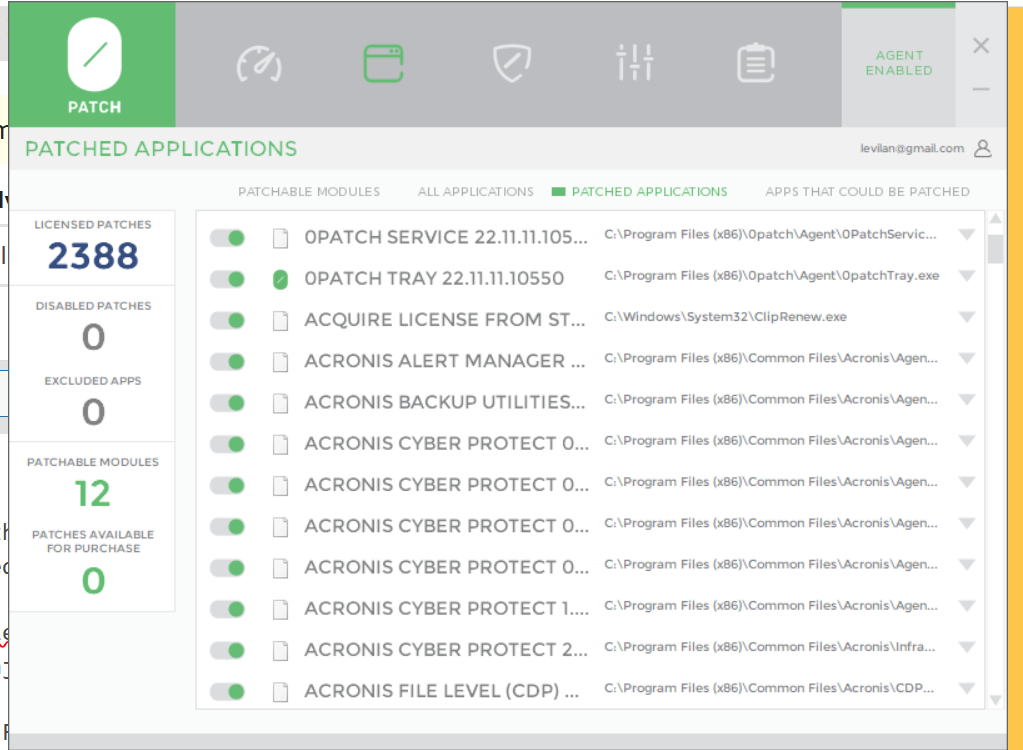Screen dimensions: 1023x750
Task: Select the Acronis Backup Utilities entry name
Action: 444,402
